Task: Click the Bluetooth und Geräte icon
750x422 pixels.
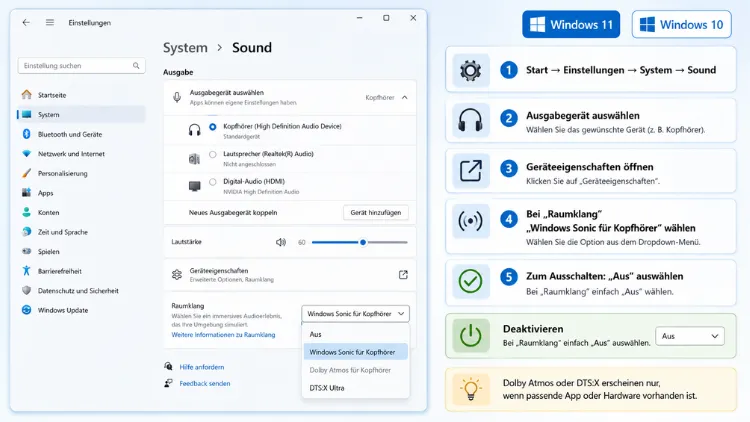Action: point(27,134)
